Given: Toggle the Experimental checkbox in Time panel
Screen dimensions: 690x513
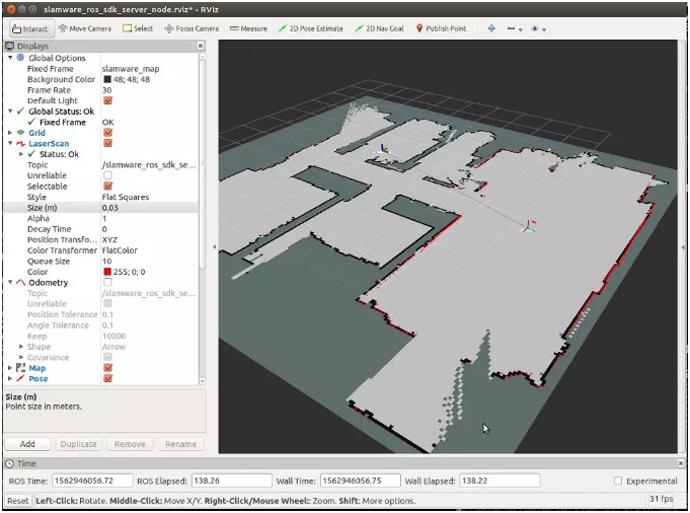Looking at the screenshot, I should (619, 481).
